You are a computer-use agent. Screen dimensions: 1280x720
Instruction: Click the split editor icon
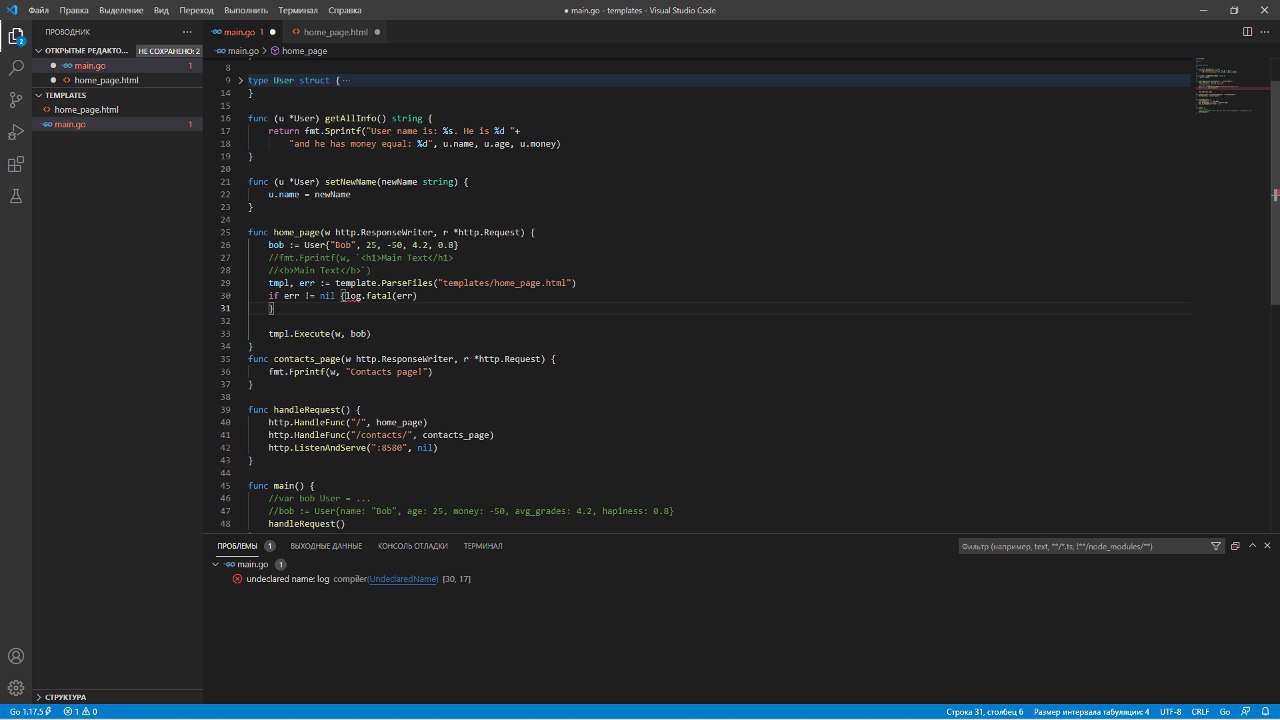1247,32
